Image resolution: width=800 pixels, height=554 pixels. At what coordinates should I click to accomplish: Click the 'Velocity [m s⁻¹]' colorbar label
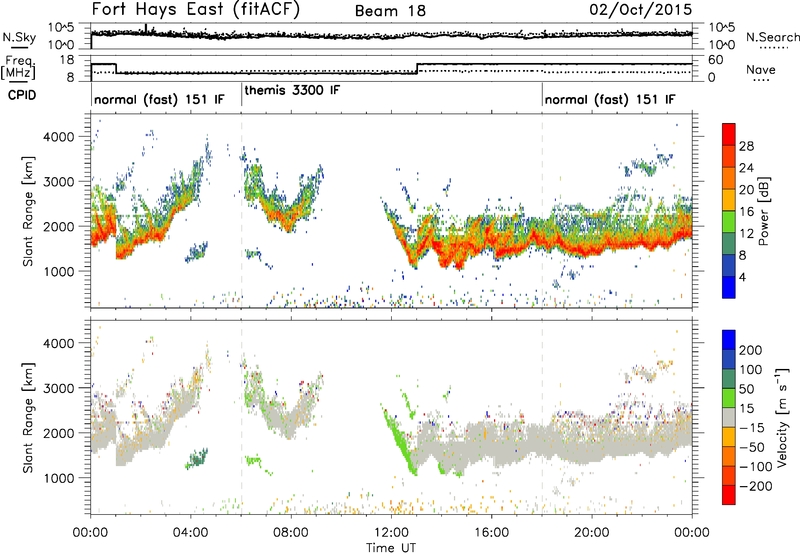(x=782, y=416)
